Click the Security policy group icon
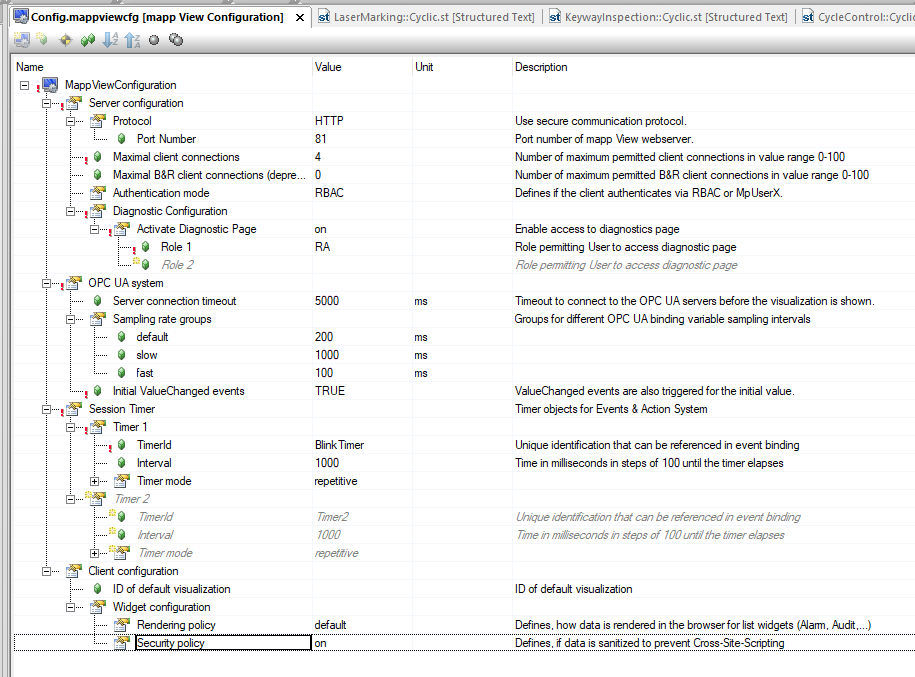Viewport: 915px width, 677px height. pos(121,643)
